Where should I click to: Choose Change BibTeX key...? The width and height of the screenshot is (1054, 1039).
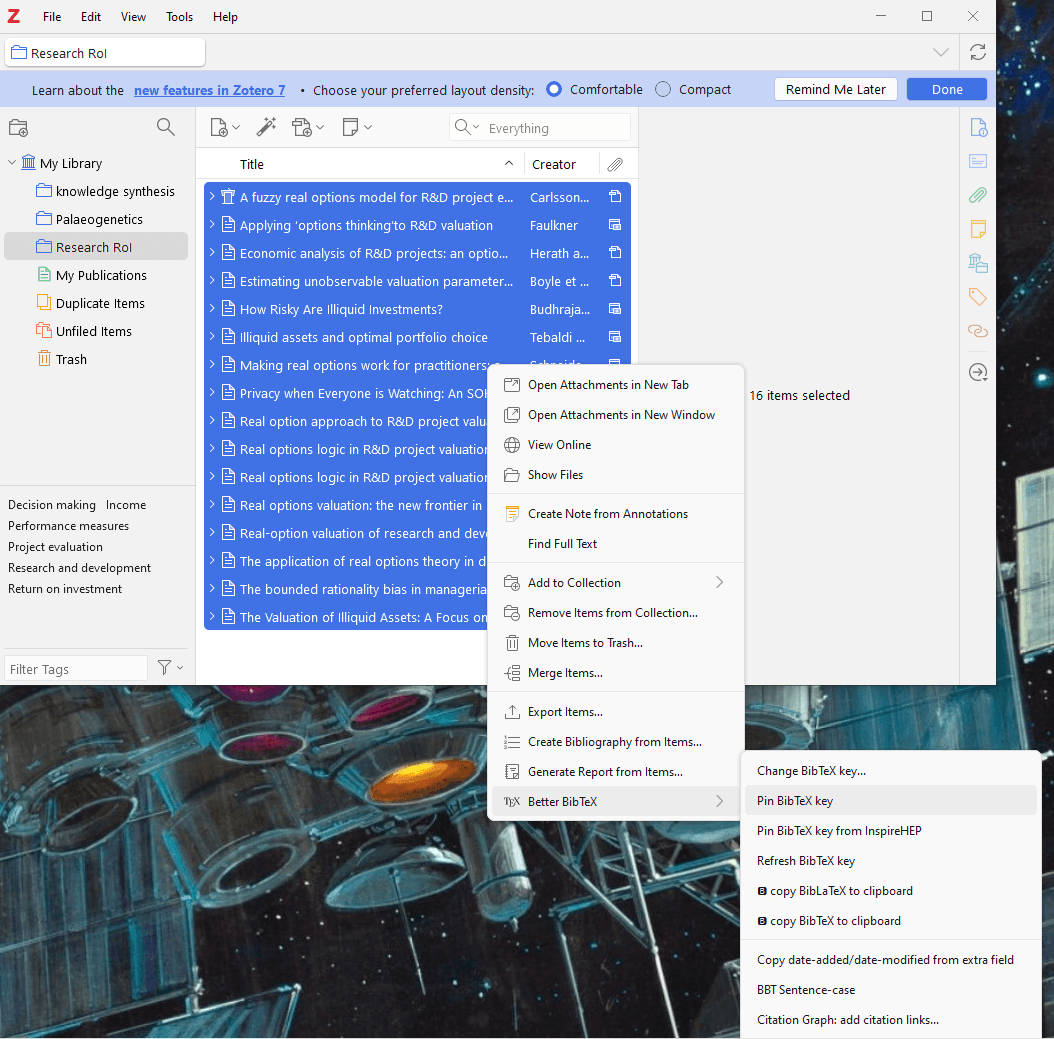891,771
